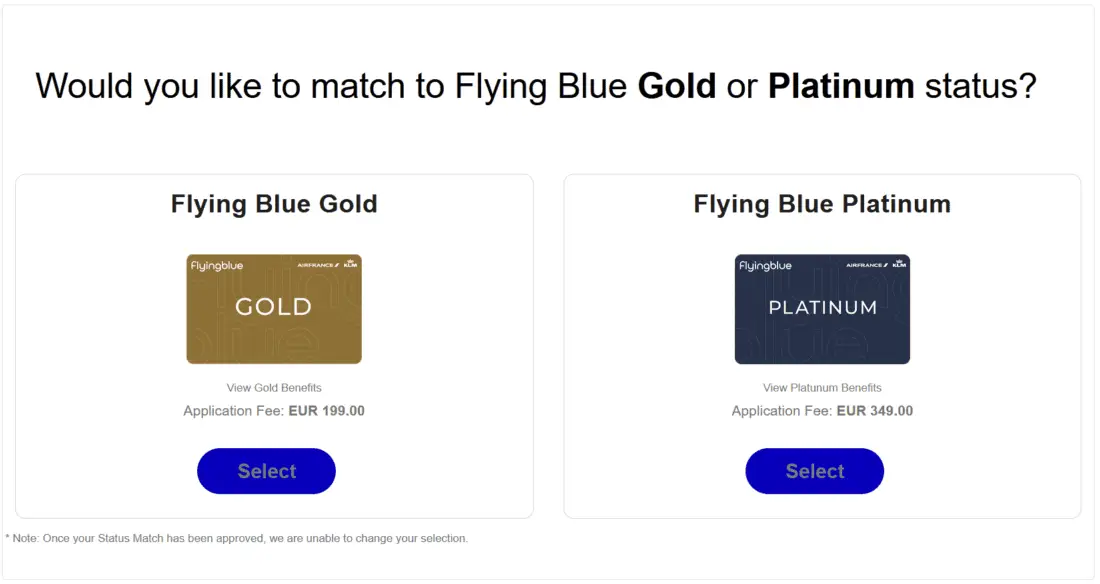1100x584 pixels.
Task: Click the Air France logo on gold card
Action: 318,266
